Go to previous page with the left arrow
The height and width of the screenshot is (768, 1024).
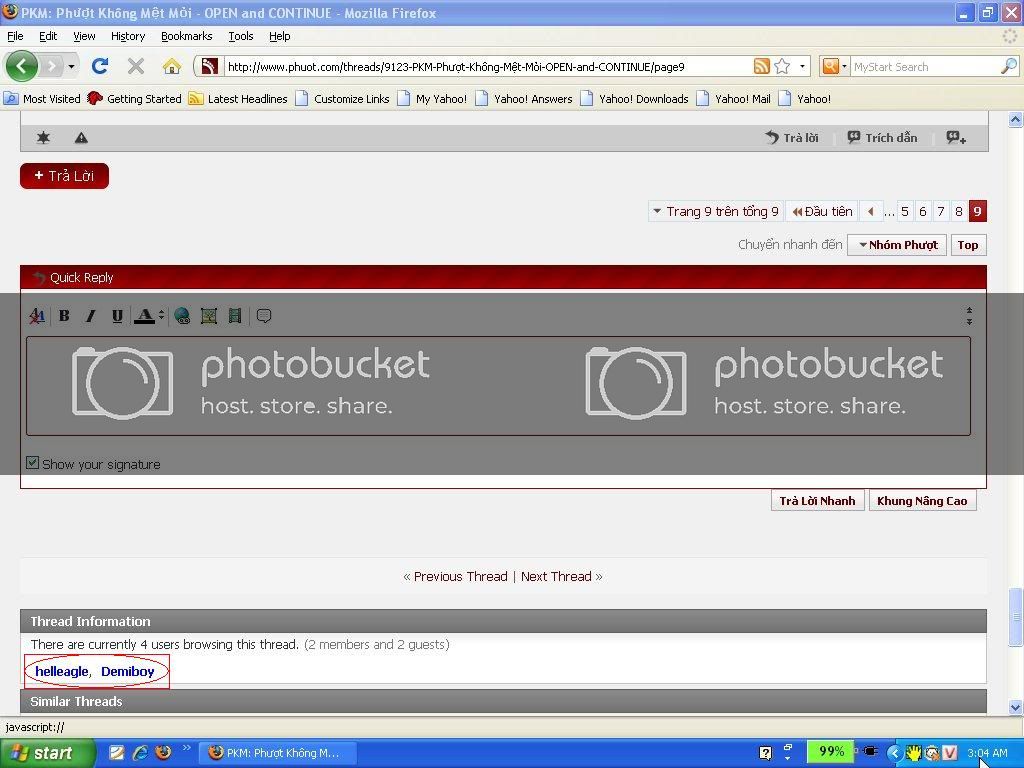(871, 211)
